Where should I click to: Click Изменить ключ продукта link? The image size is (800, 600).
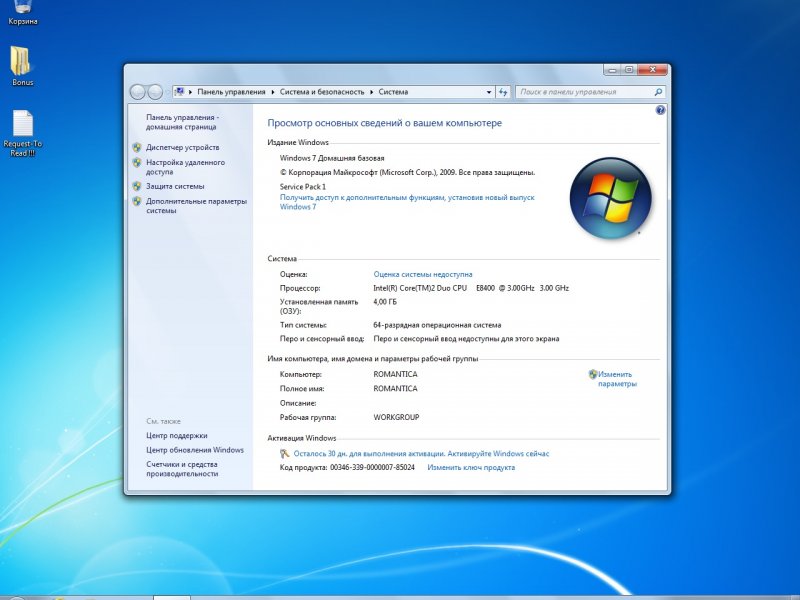coord(471,467)
